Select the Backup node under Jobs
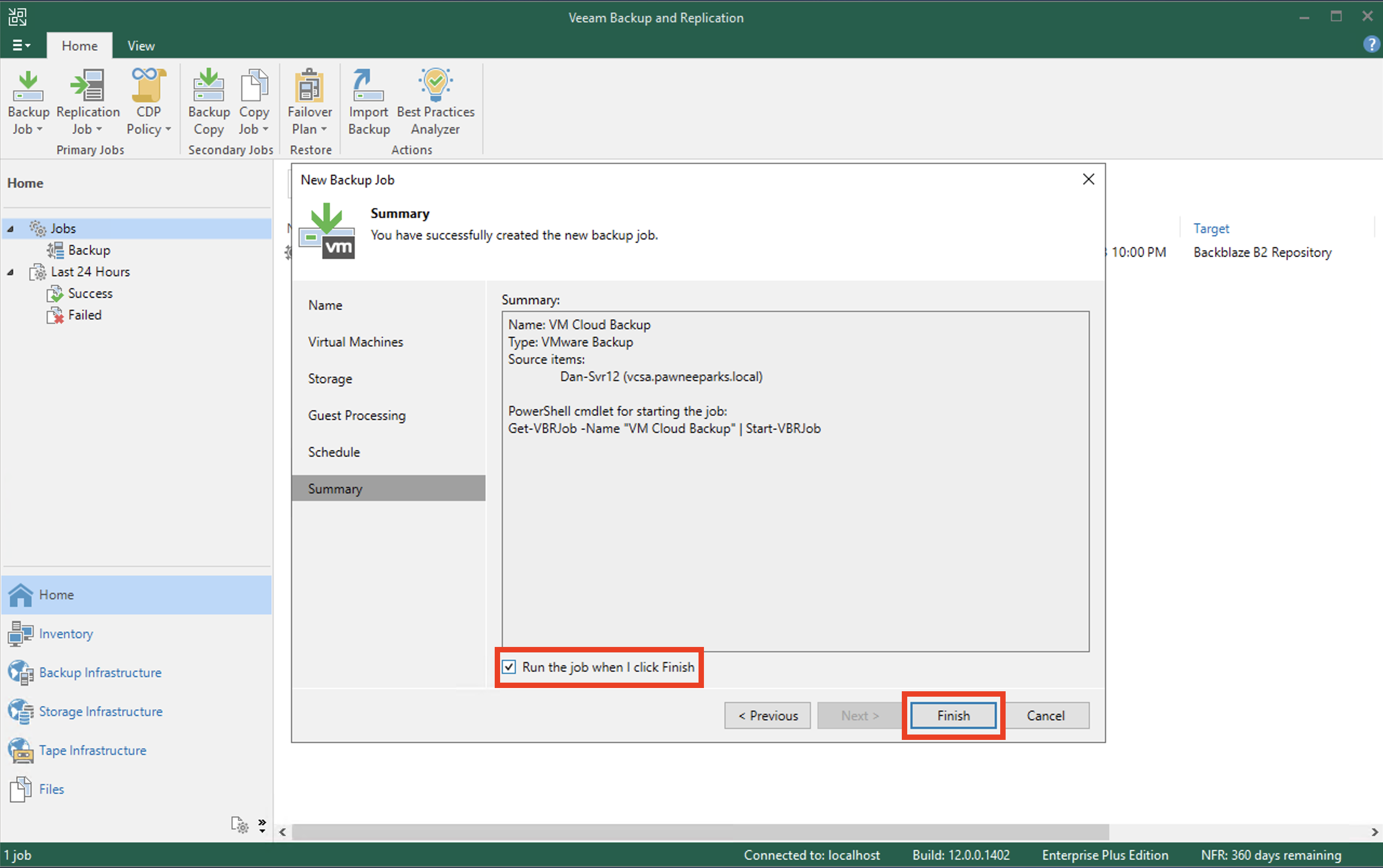Image resolution: width=1383 pixels, height=868 pixels. (89, 250)
